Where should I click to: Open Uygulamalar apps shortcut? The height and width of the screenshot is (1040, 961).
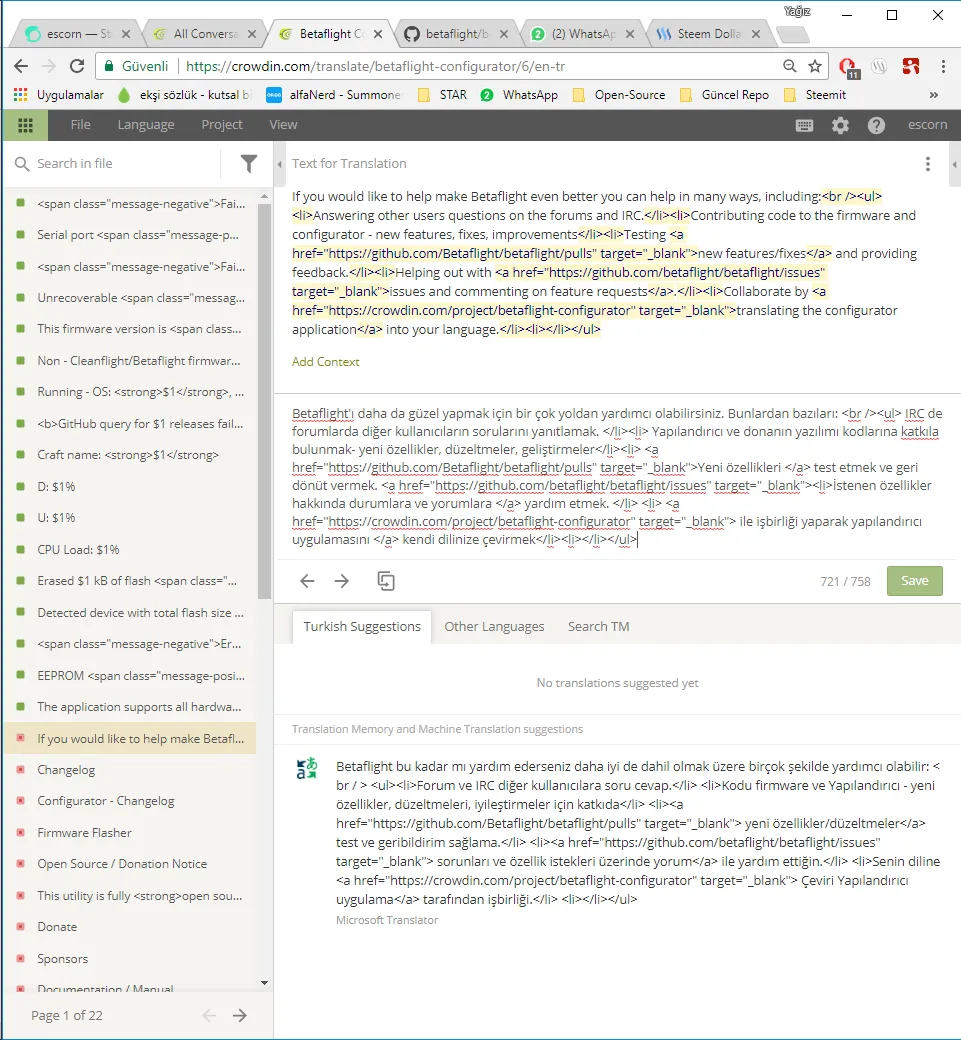(58, 95)
